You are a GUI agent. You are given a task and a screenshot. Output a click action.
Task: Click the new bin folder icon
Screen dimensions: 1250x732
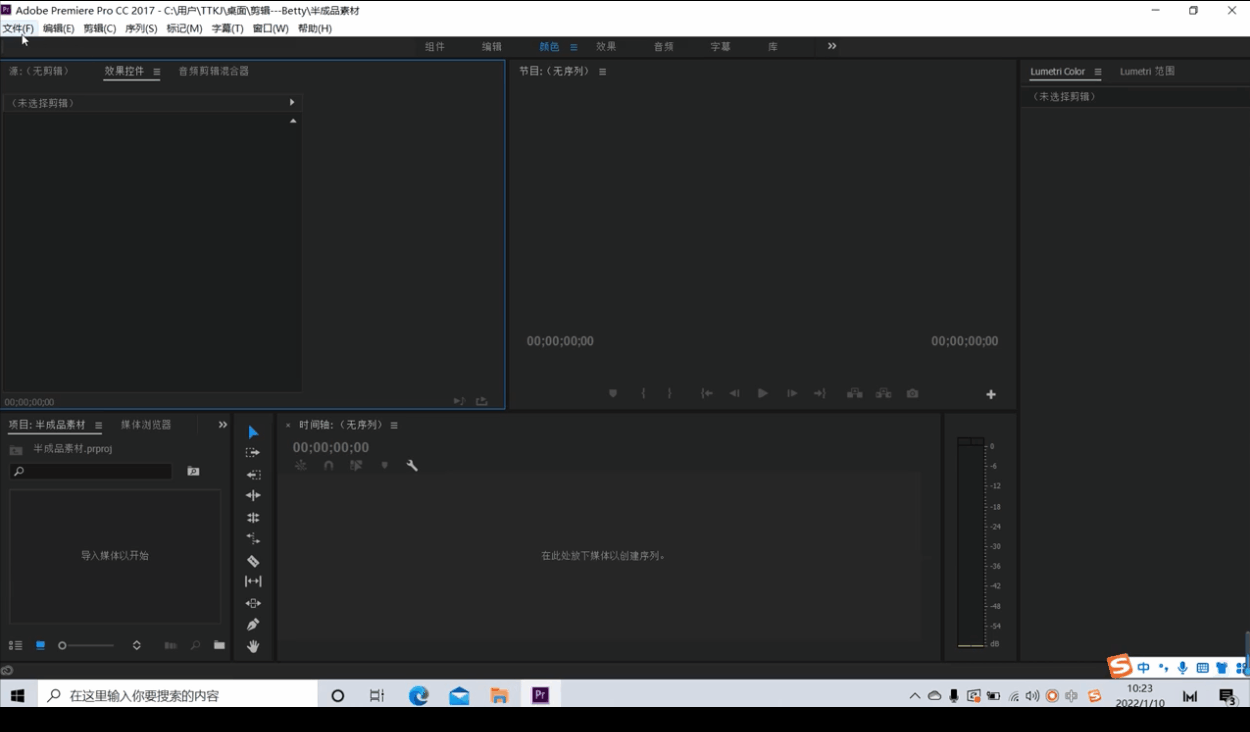pos(219,646)
